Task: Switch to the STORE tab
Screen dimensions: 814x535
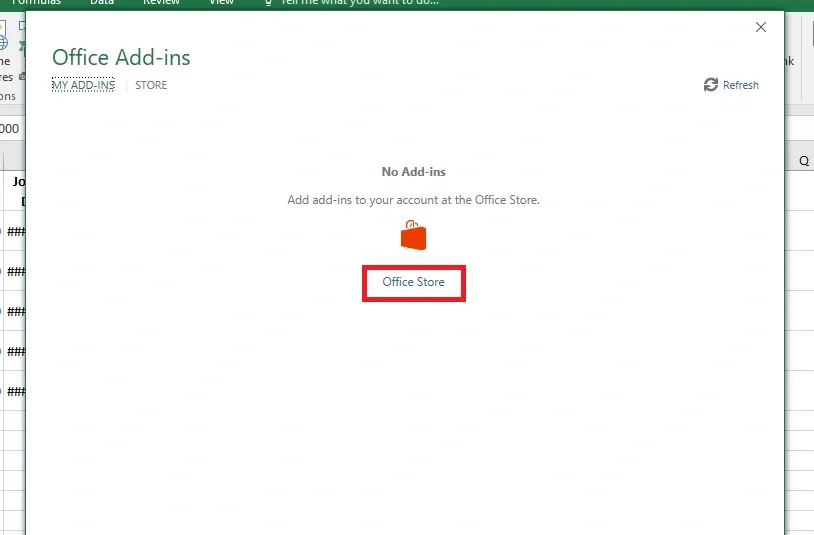Action: 151,85
